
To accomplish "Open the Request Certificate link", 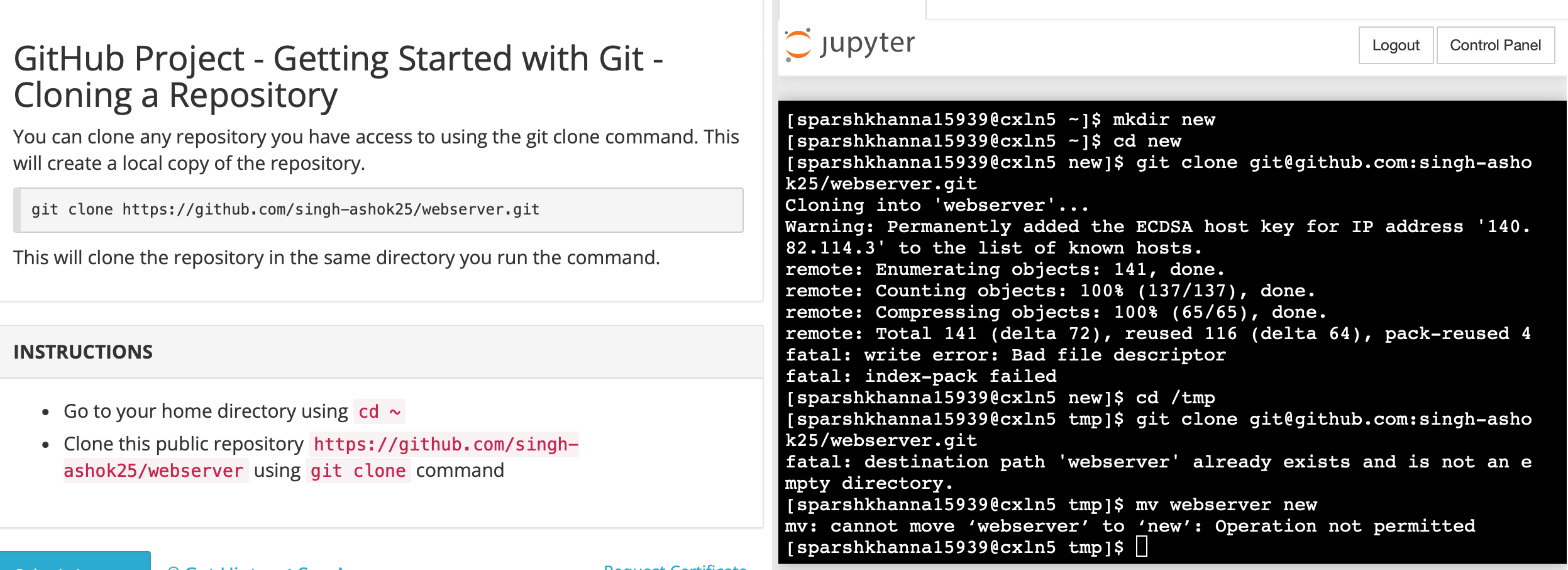I will coord(675,567).
